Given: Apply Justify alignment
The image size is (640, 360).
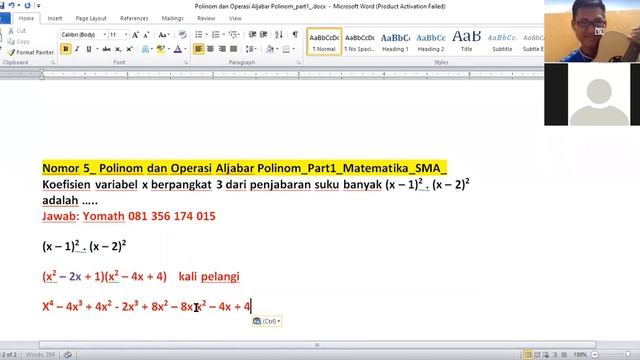Looking at the screenshot, I should [233, 49].
